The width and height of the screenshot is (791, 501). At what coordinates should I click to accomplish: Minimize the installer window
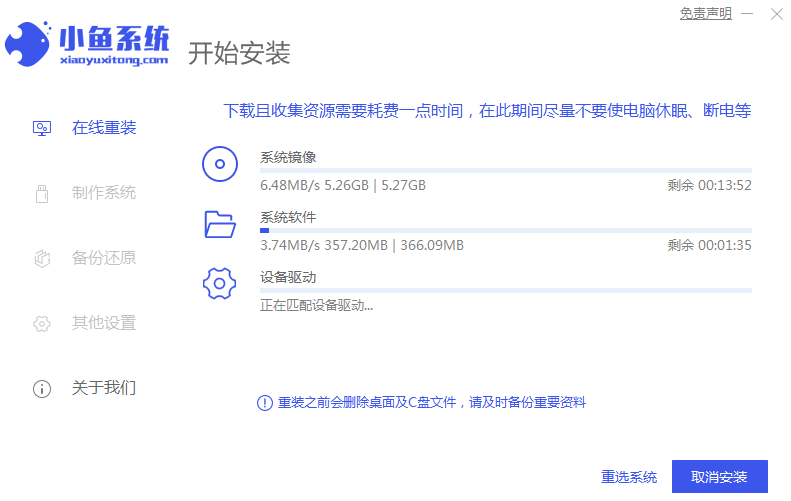748,14
